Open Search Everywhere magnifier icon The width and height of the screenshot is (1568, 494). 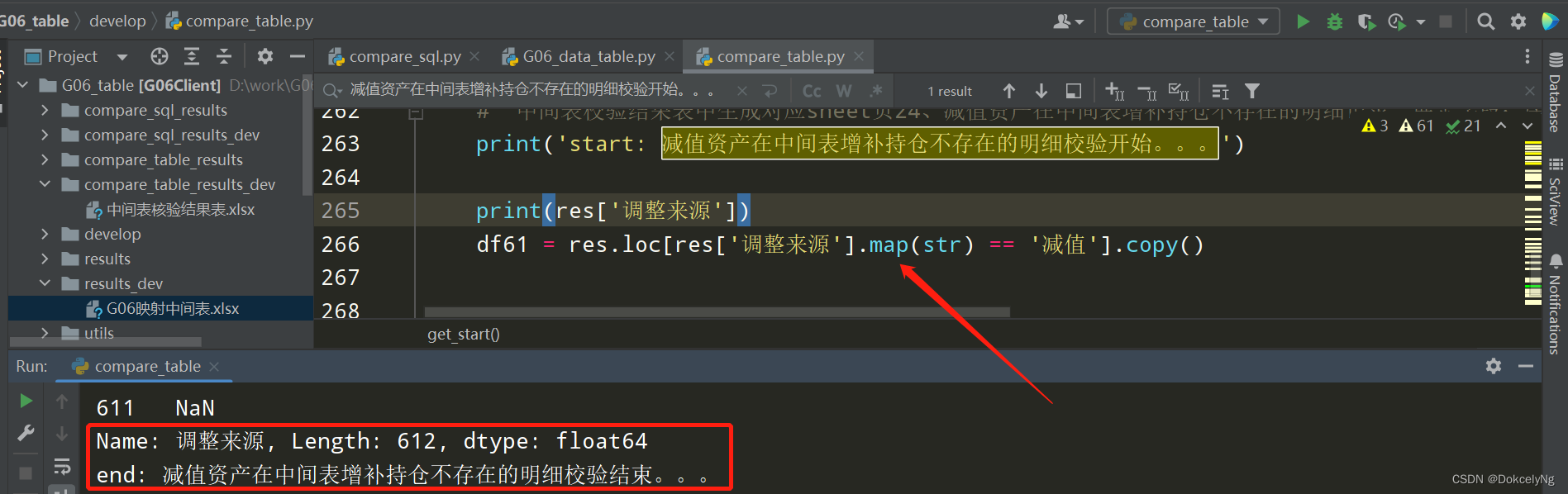1486,21
